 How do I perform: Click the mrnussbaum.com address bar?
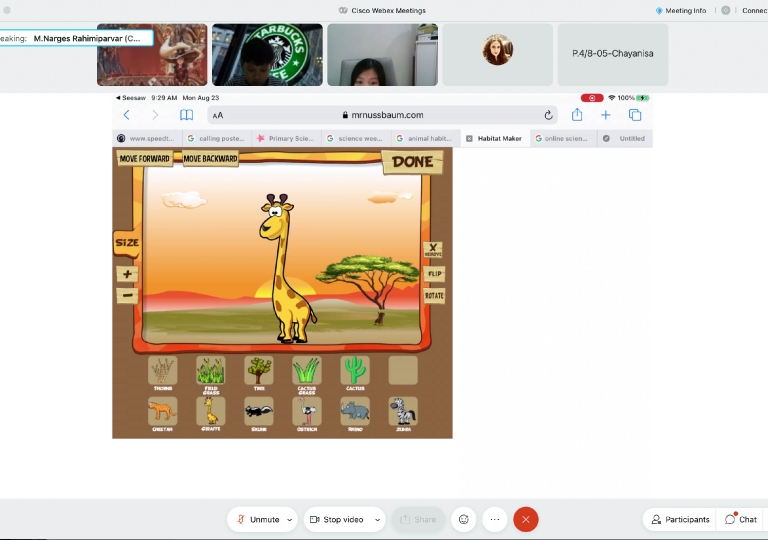pos(382,115)
